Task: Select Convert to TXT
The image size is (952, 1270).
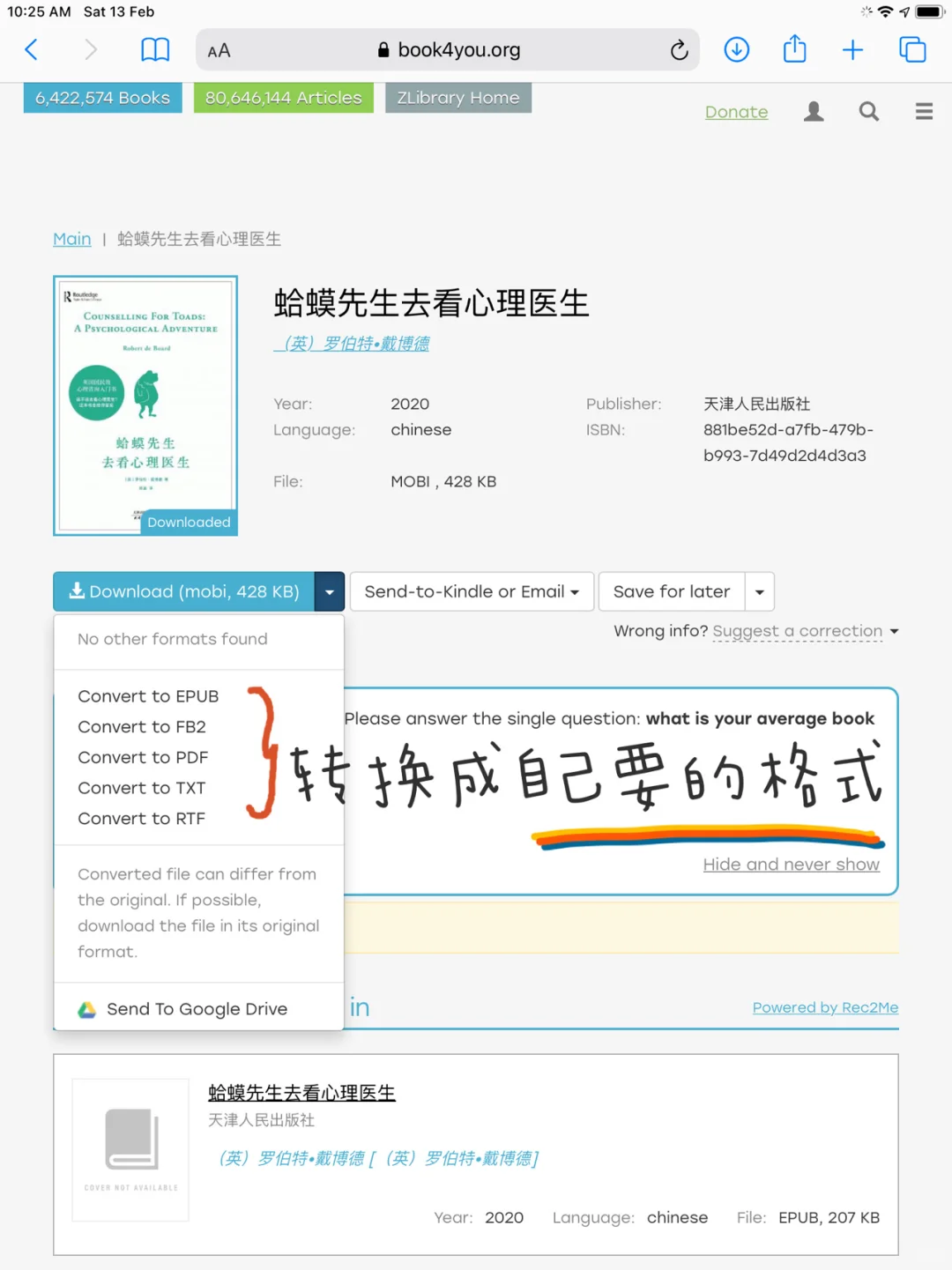Action: 142,788
